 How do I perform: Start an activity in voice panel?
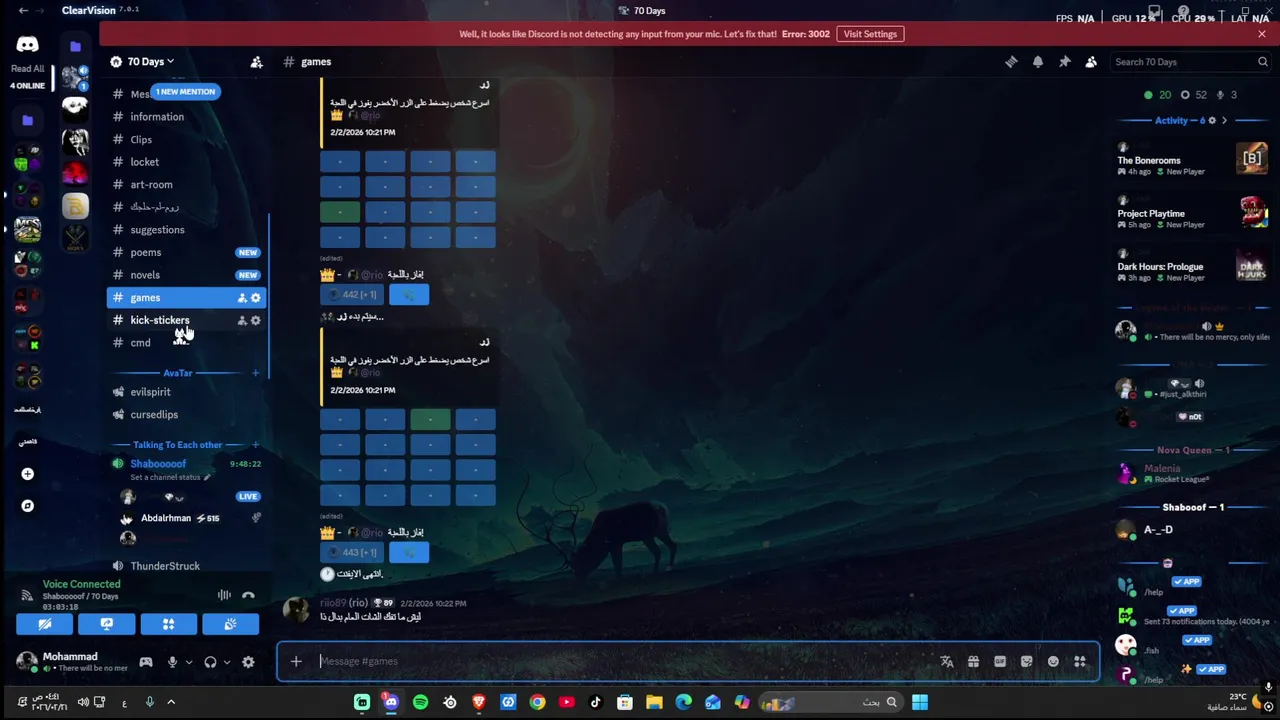(x=169, y=624)
